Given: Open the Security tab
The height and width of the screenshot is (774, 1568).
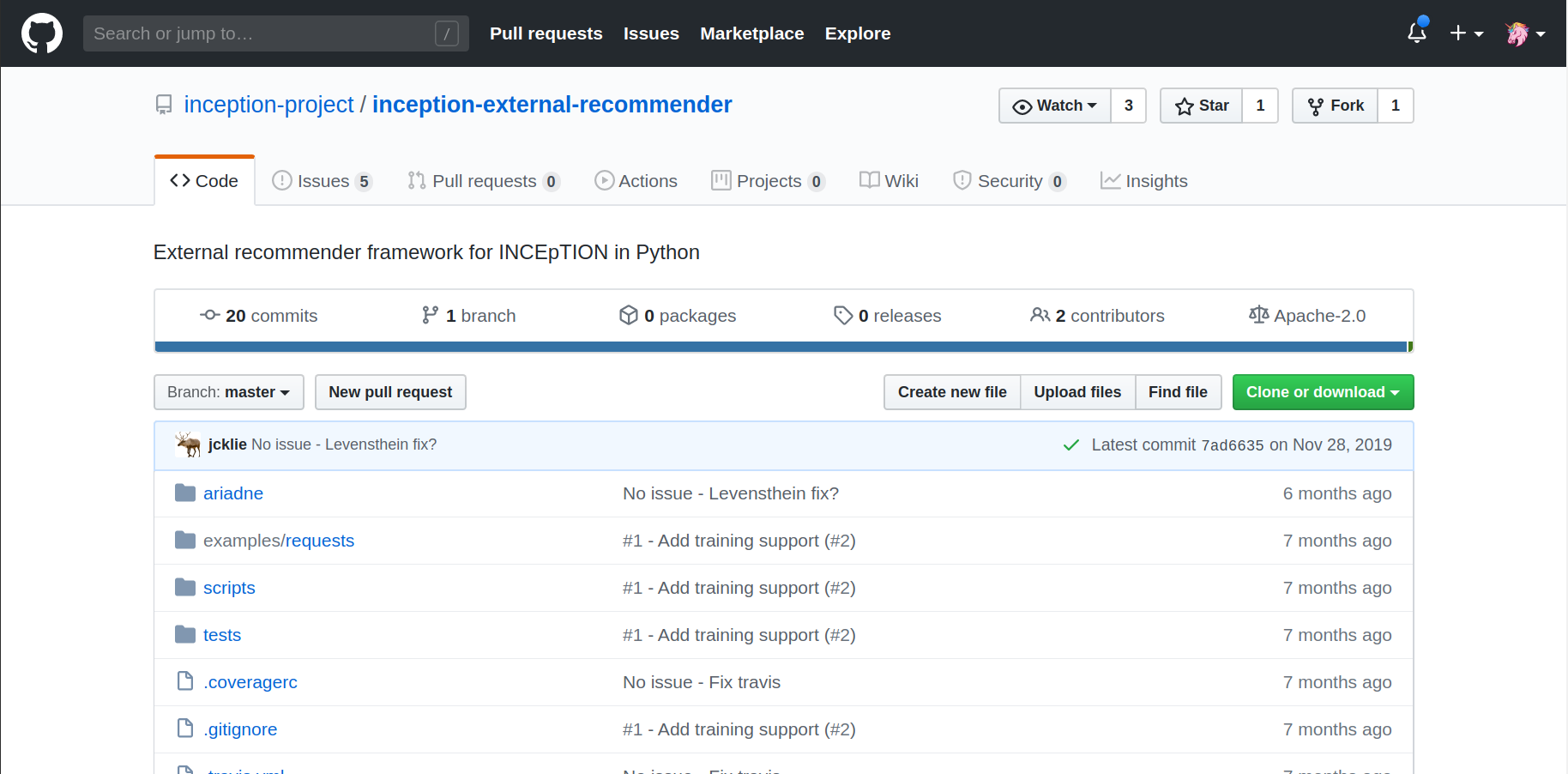Looking at the screenshot, I should point(1010,181).
